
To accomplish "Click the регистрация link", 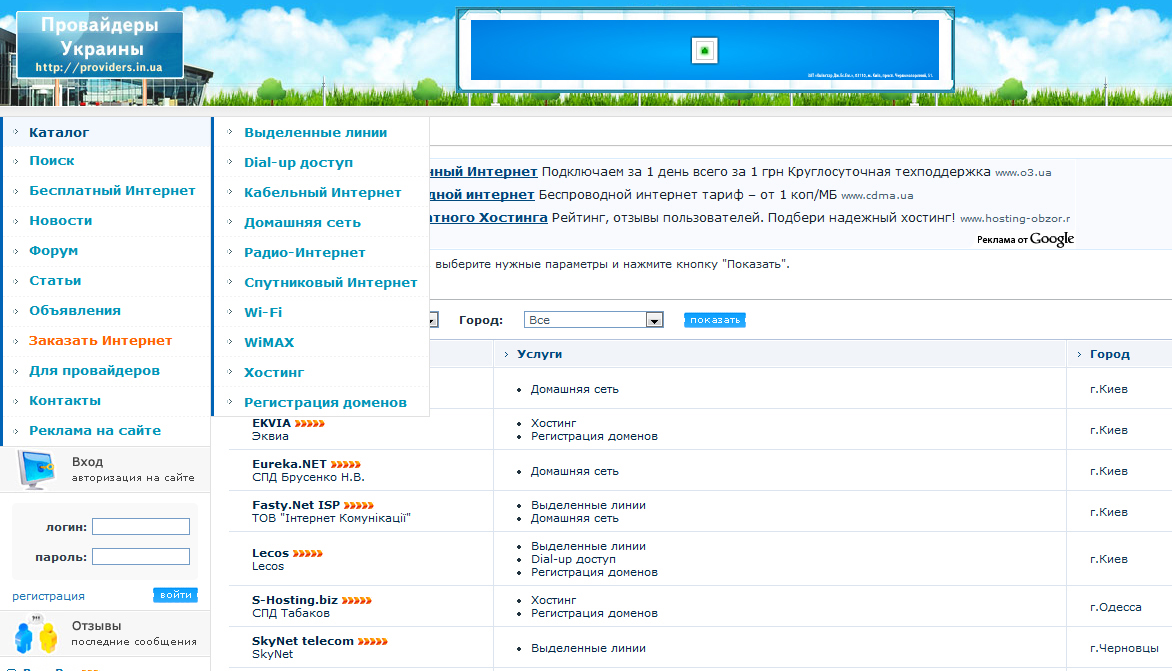I will [x=49, y=596].
